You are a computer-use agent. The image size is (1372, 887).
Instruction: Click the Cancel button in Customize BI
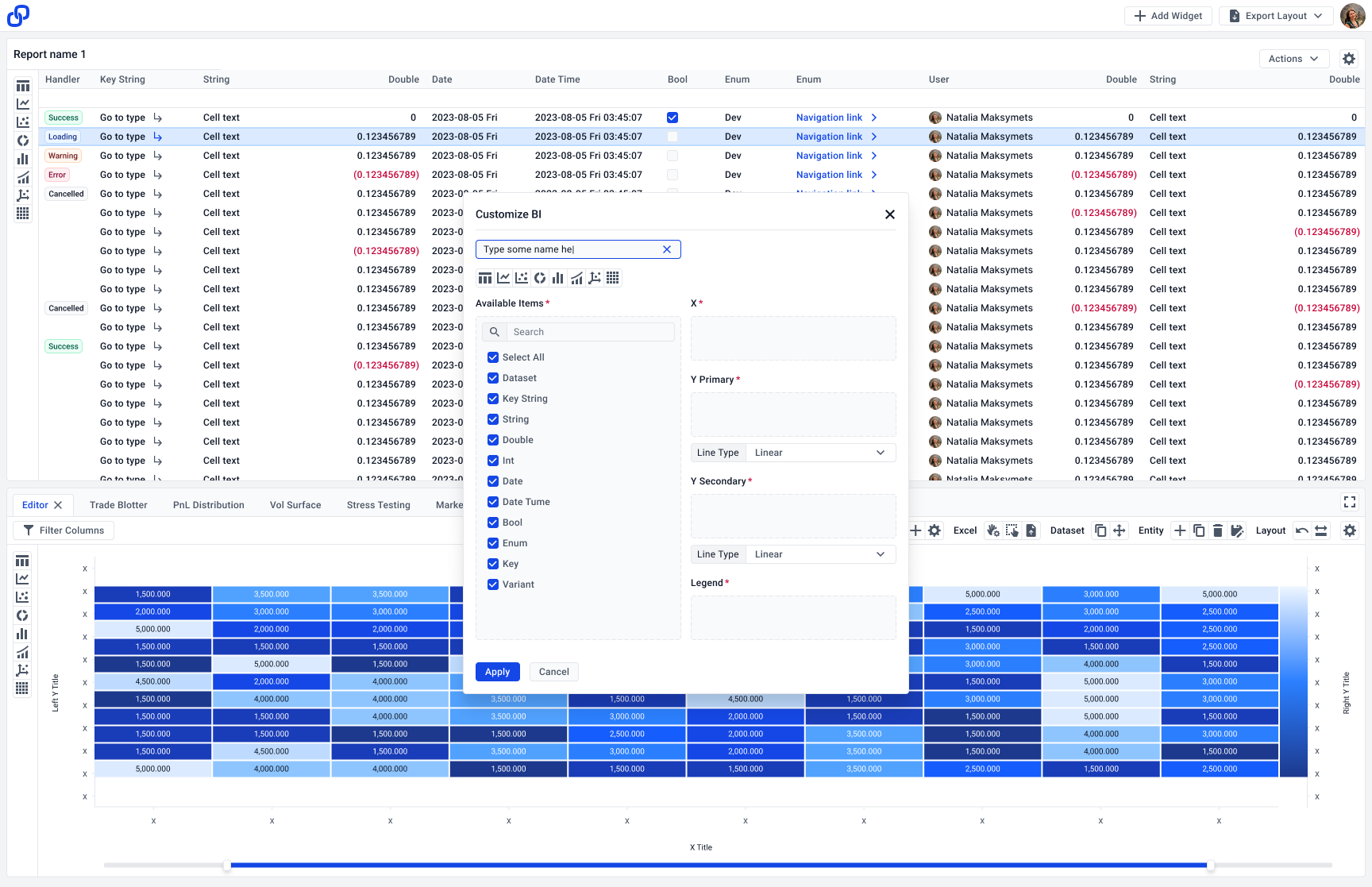[x=554, y=672]
